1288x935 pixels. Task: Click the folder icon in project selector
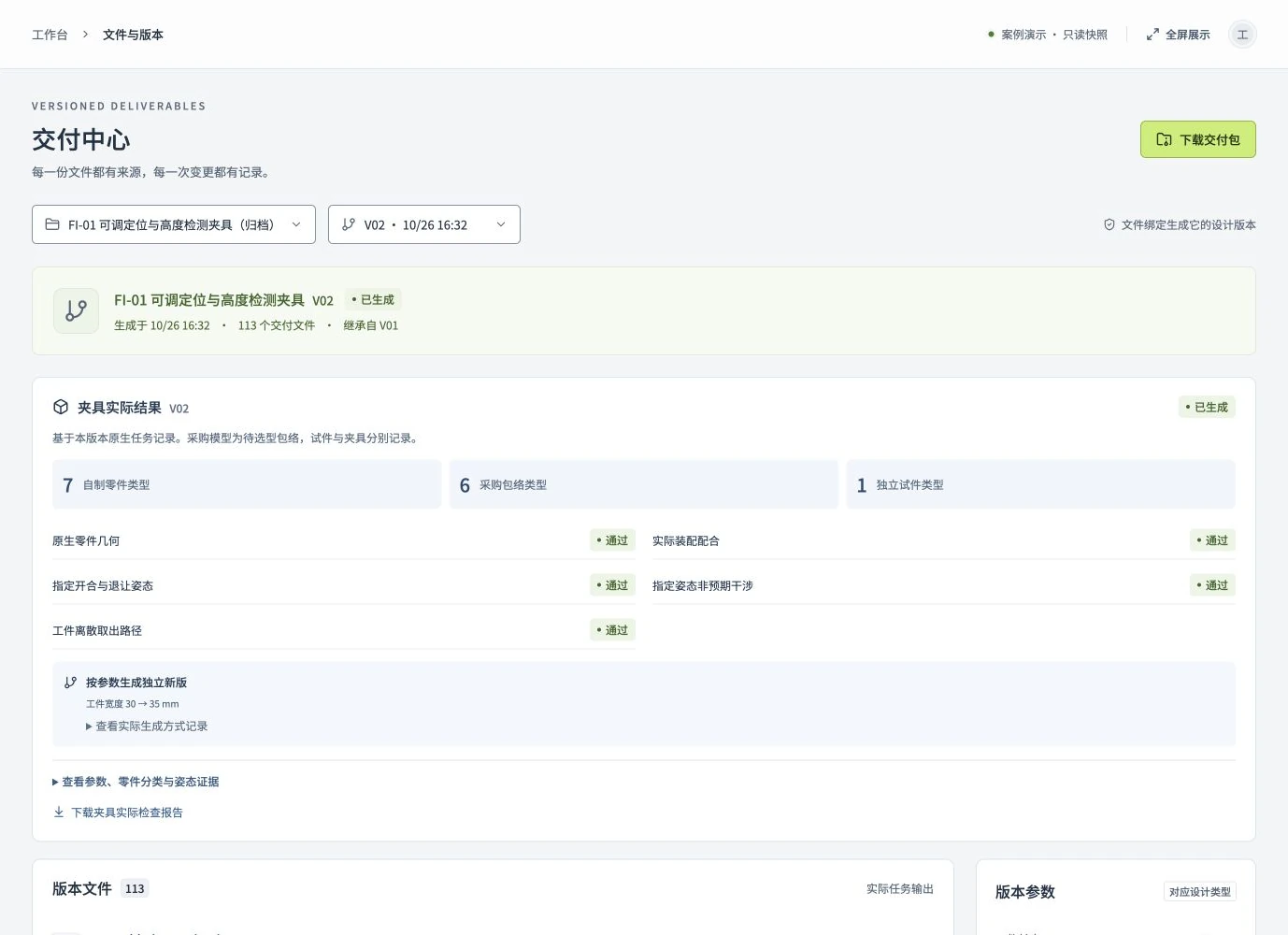(52, 224)
